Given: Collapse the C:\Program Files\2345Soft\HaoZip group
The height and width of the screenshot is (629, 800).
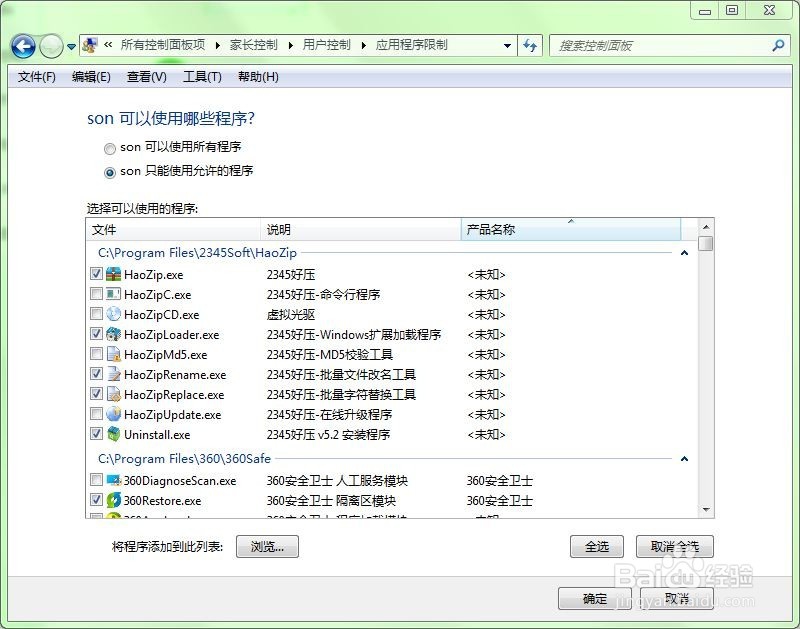Looking at the screenshot, I should [684, 253].
